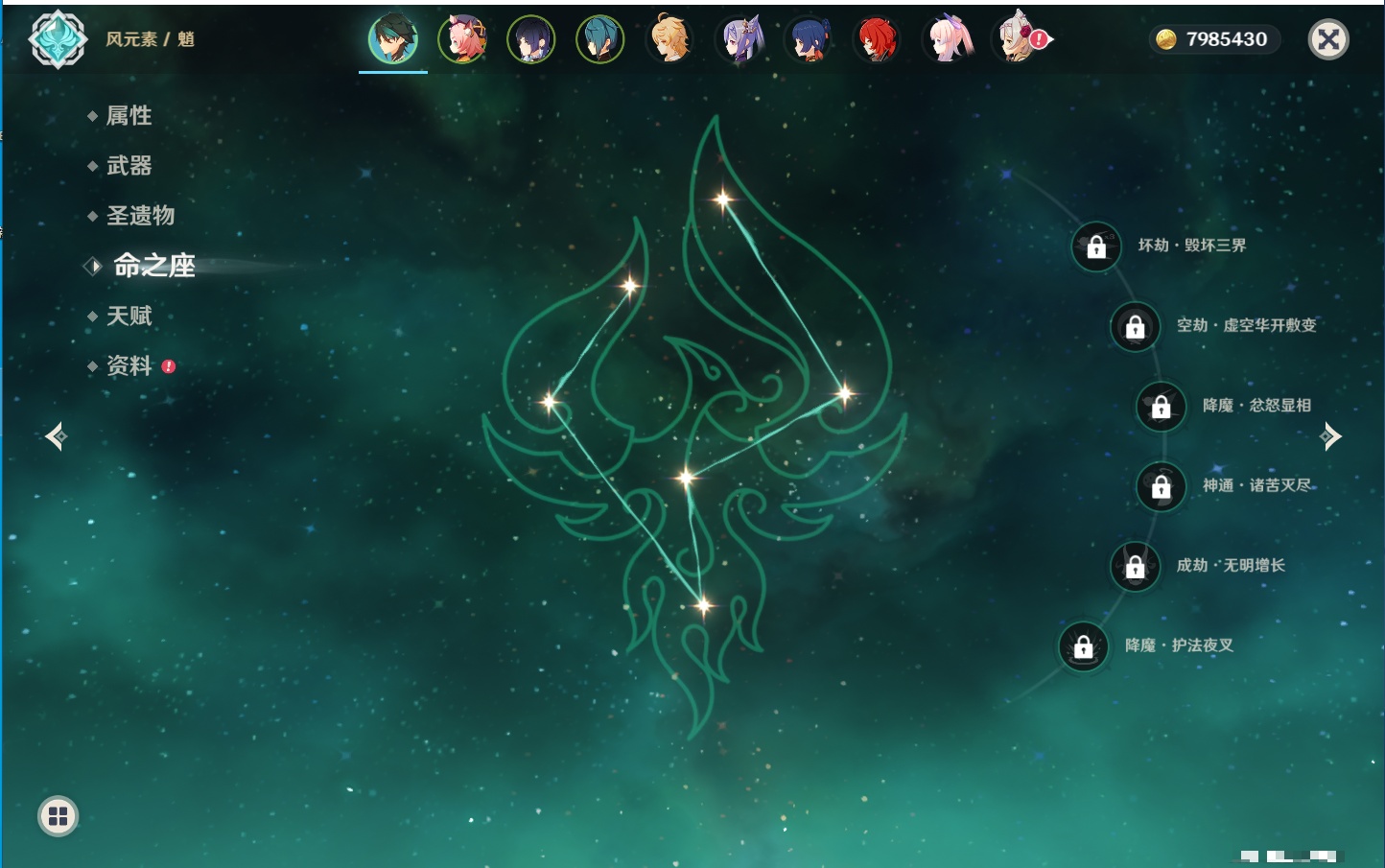This screenshot has width=1385, height=868.
Task: Select the red-haired character avatar
Action: pyautogui.click(x=877, y=40)
